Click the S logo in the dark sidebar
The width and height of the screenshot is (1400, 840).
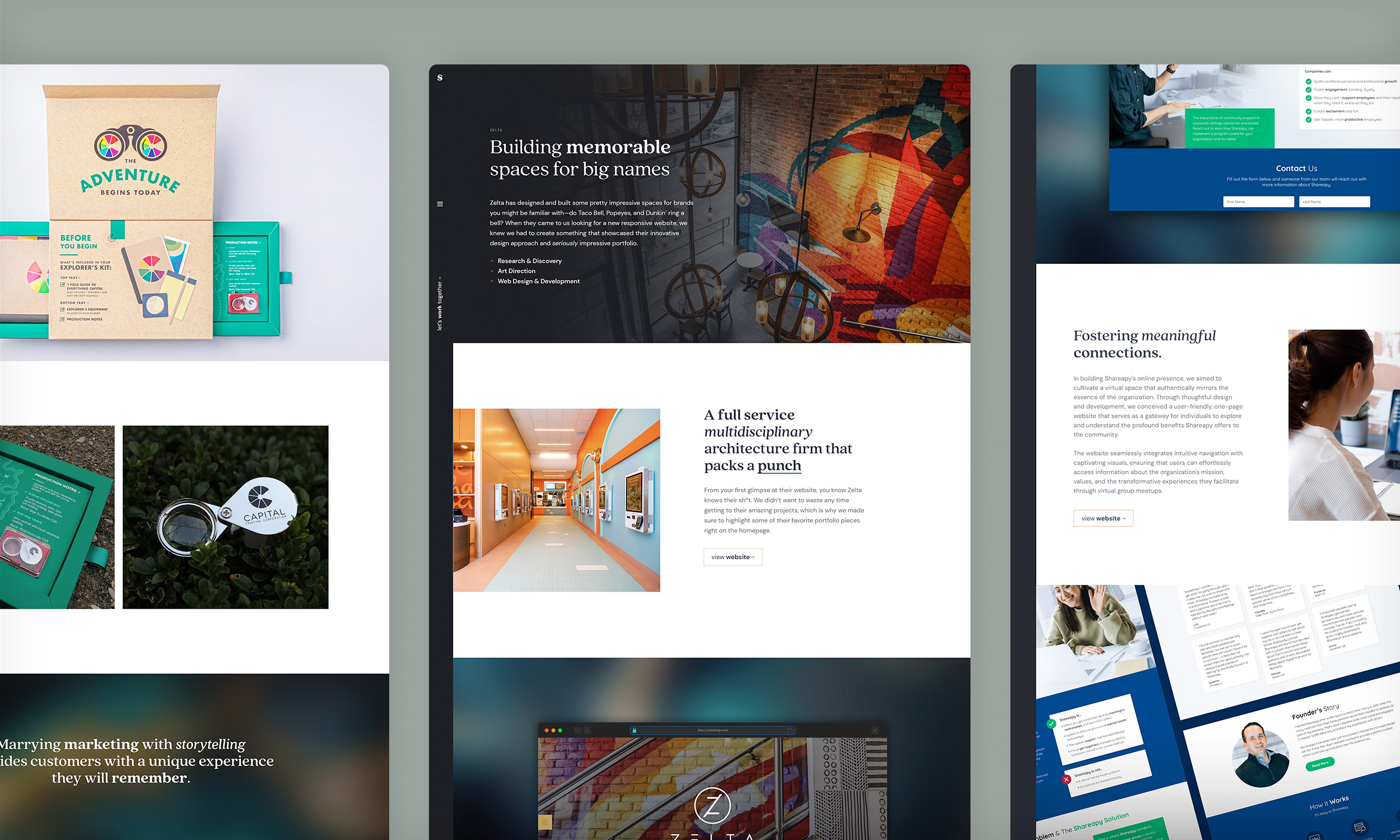coord(440,77)
